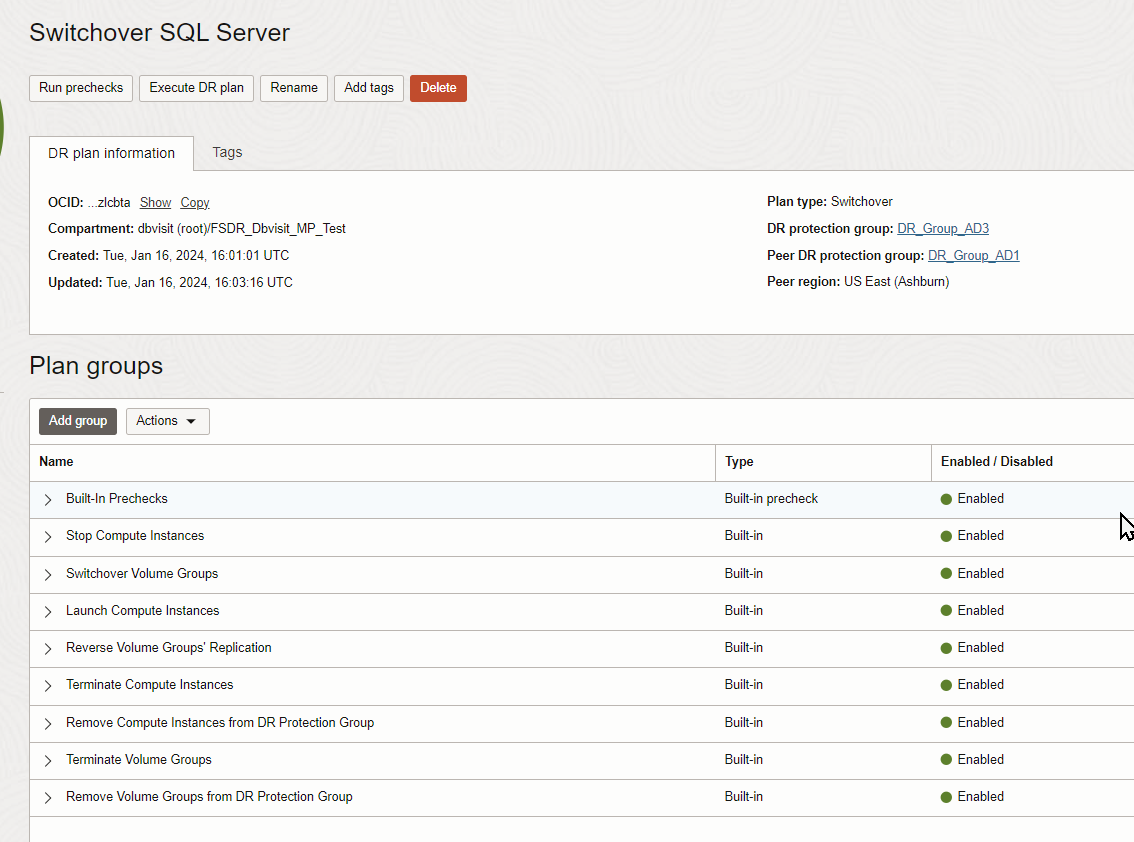
Task: Open the Actions dropdown menu
Action: point(167,421)
